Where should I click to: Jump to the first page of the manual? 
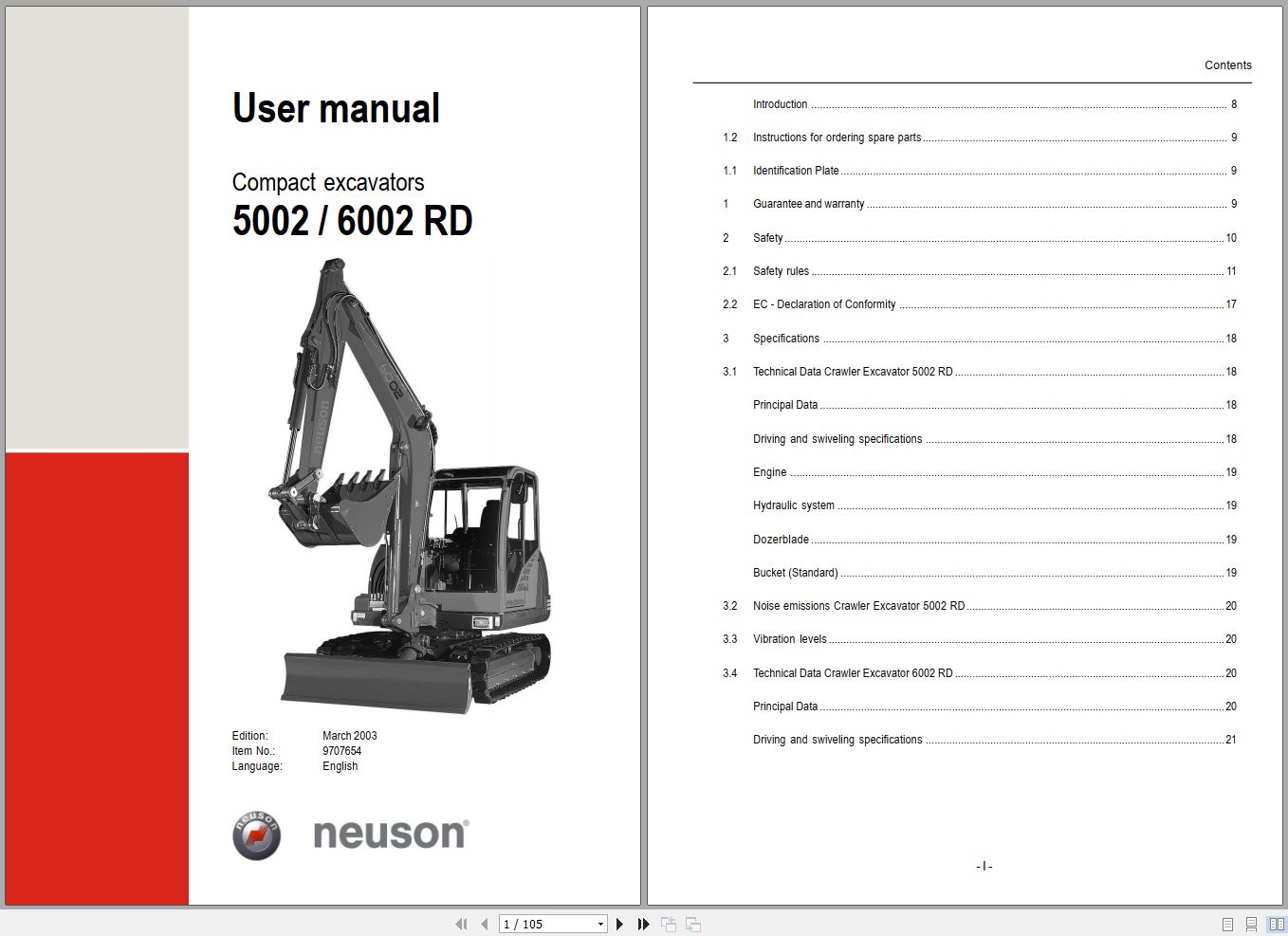pyautogui.click(x=462, y=923)
